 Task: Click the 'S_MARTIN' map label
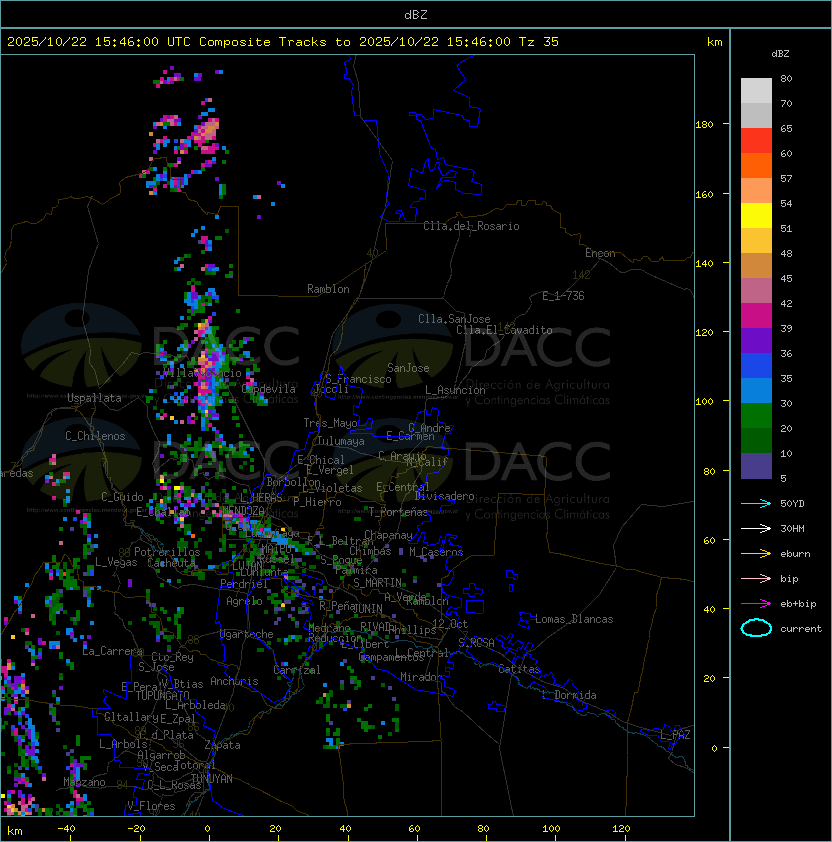pyautogui.click(x=378, y=583)
